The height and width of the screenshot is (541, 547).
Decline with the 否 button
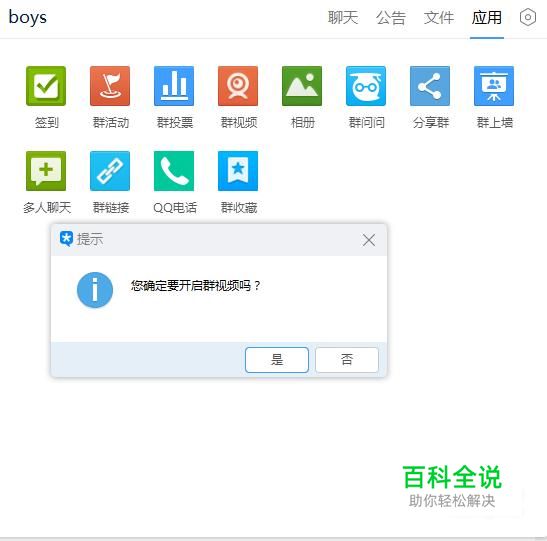[347, 360]
